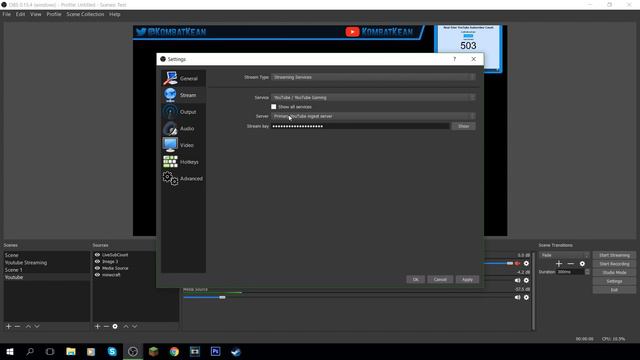Open the top mixer channel gear settings
Viewport: 640px width, 360px height.
pyautogui.click(x=526, y=263)
